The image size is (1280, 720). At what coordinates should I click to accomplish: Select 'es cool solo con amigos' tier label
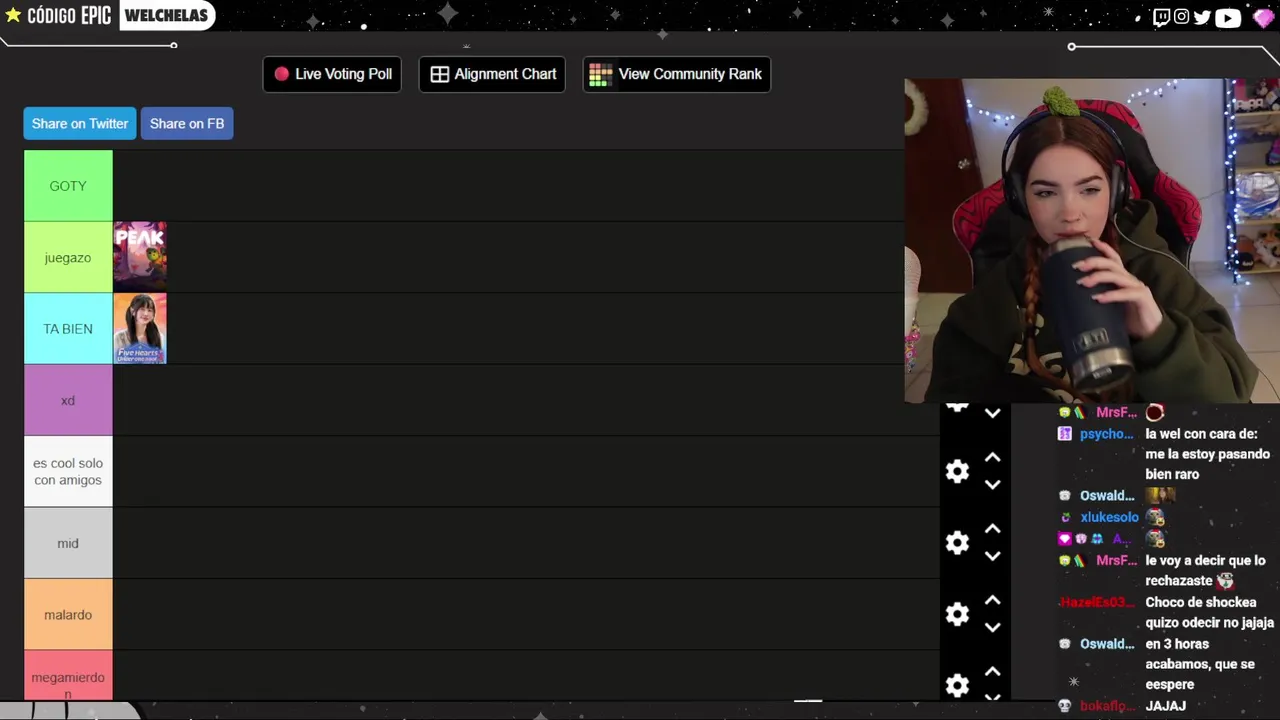click(x=68, y=472)
